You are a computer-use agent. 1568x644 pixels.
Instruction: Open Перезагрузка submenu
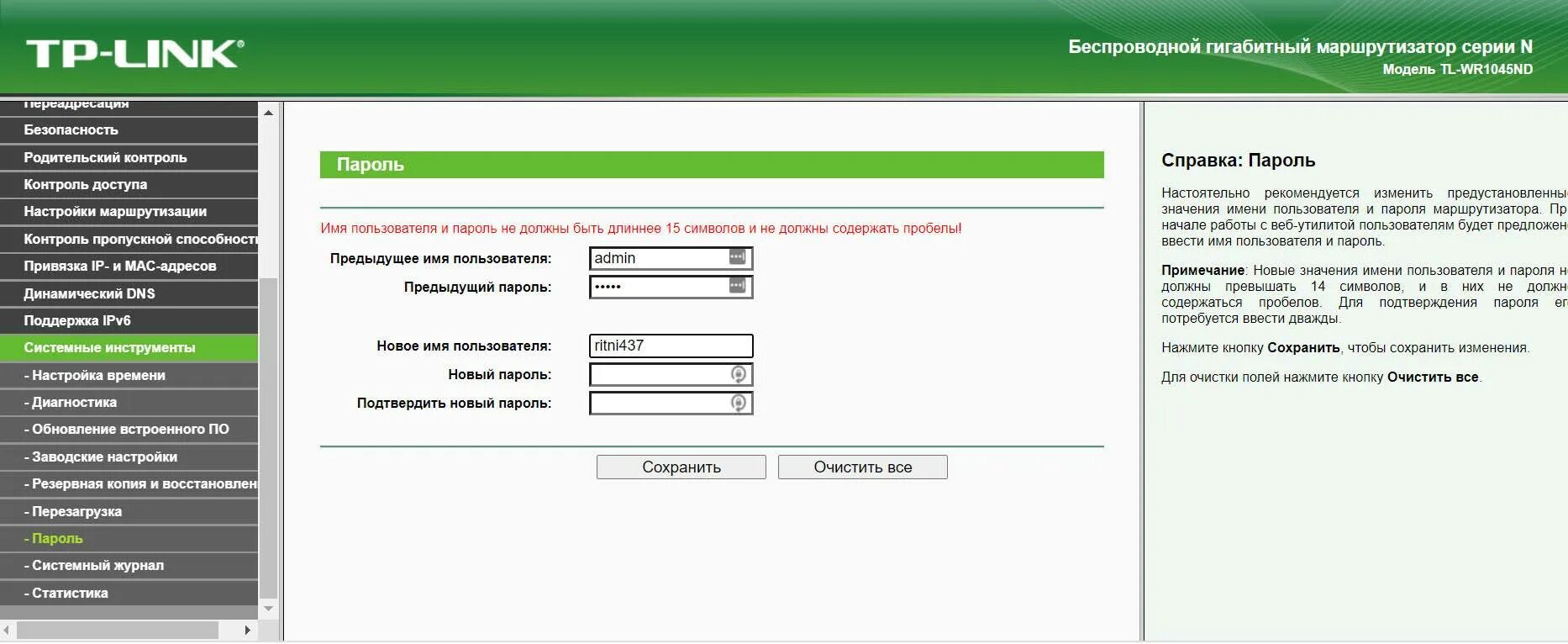pos(129,511)
